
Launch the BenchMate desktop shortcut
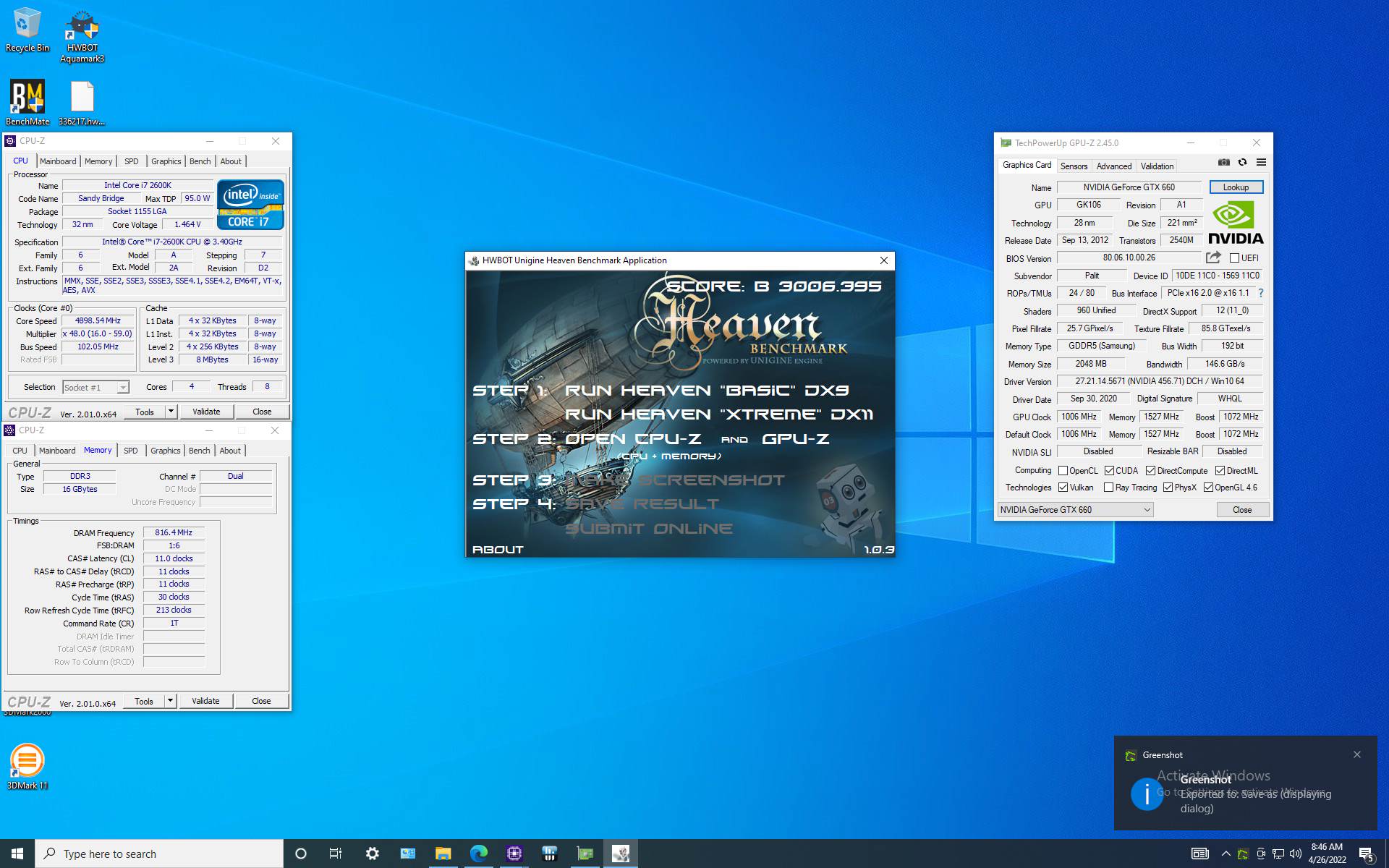[x=27, y=102]
